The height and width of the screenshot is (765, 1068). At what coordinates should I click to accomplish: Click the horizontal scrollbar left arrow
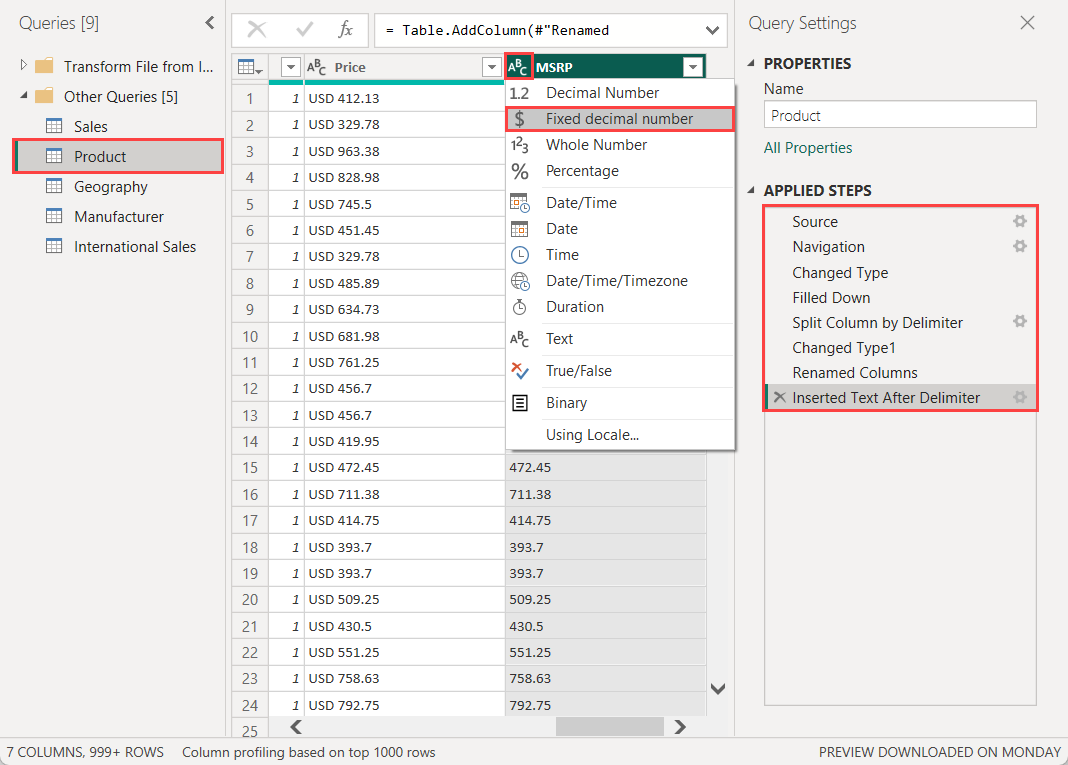click(x=296, y=727)
